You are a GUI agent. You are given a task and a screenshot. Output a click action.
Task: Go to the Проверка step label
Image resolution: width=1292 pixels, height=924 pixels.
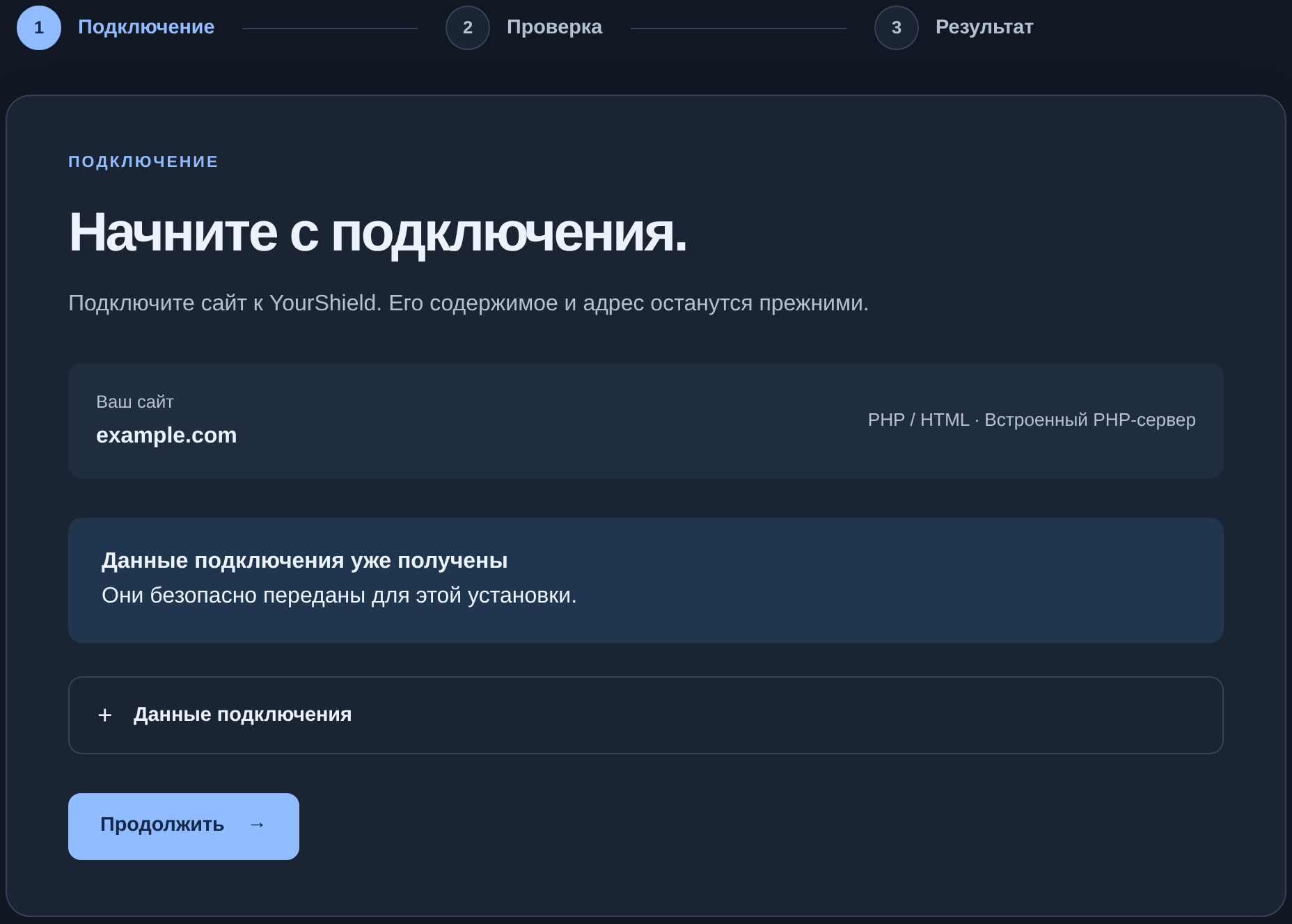point(554,27)
